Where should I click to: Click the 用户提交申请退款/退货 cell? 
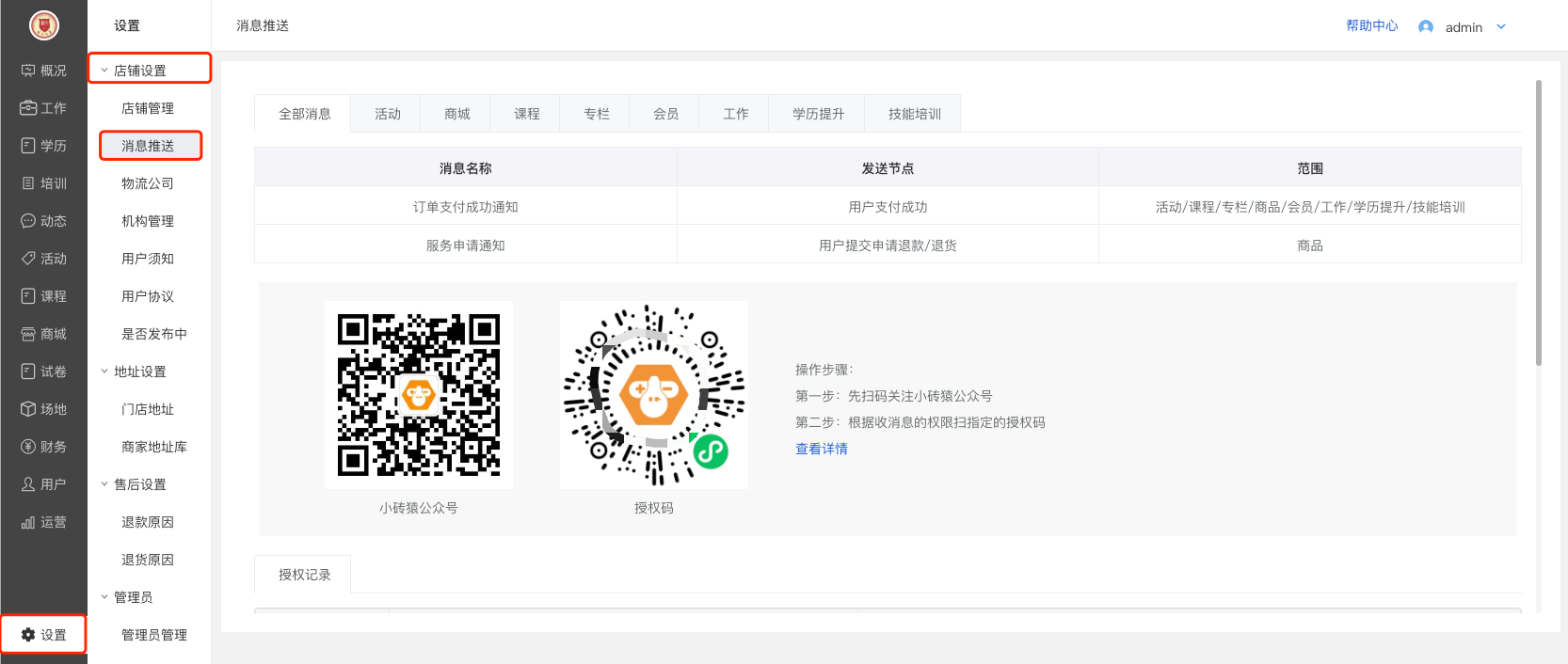pos(888,245)
